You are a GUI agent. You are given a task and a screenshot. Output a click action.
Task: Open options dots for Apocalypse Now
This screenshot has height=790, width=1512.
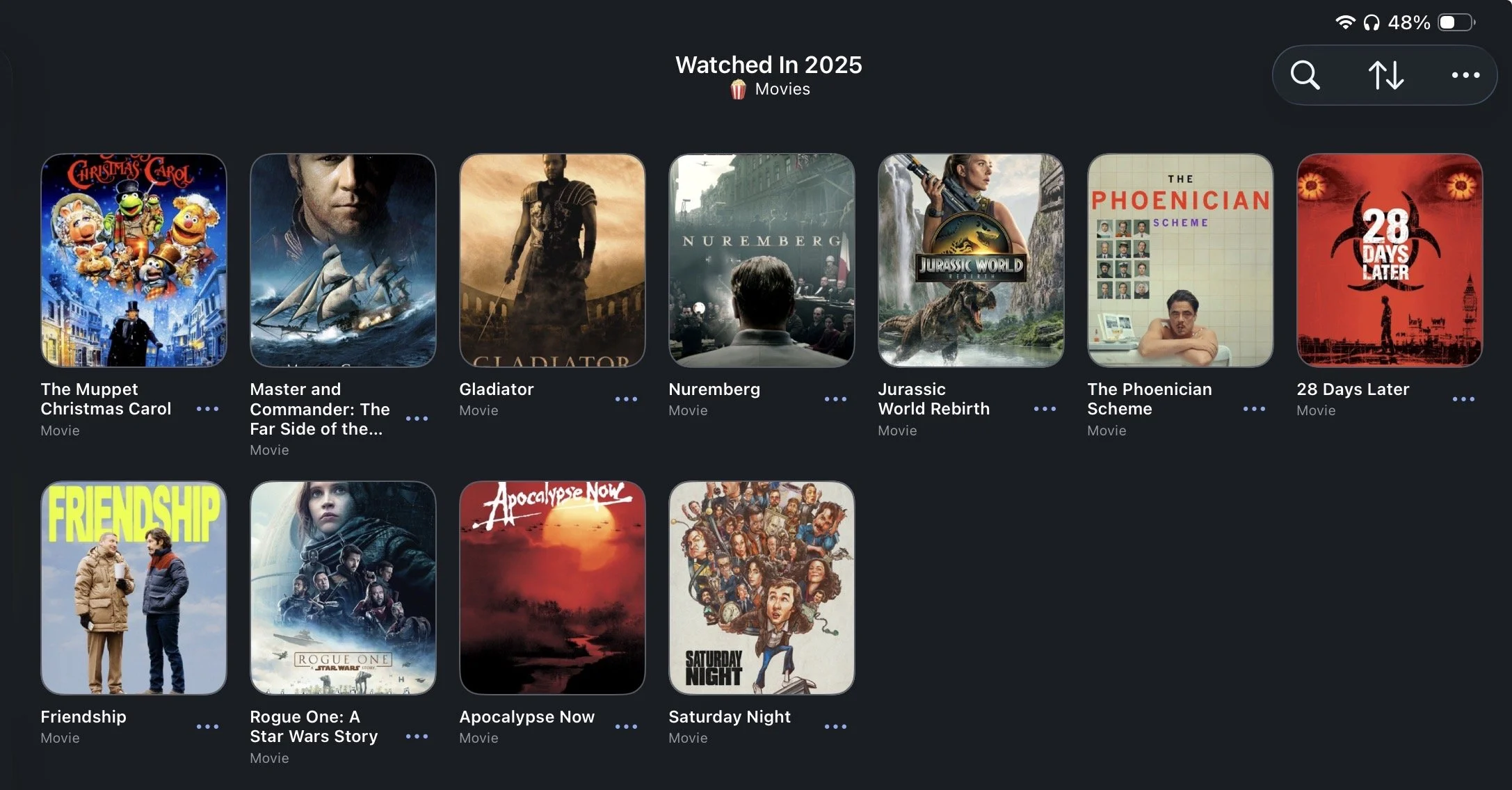click(x=626, y=727)
